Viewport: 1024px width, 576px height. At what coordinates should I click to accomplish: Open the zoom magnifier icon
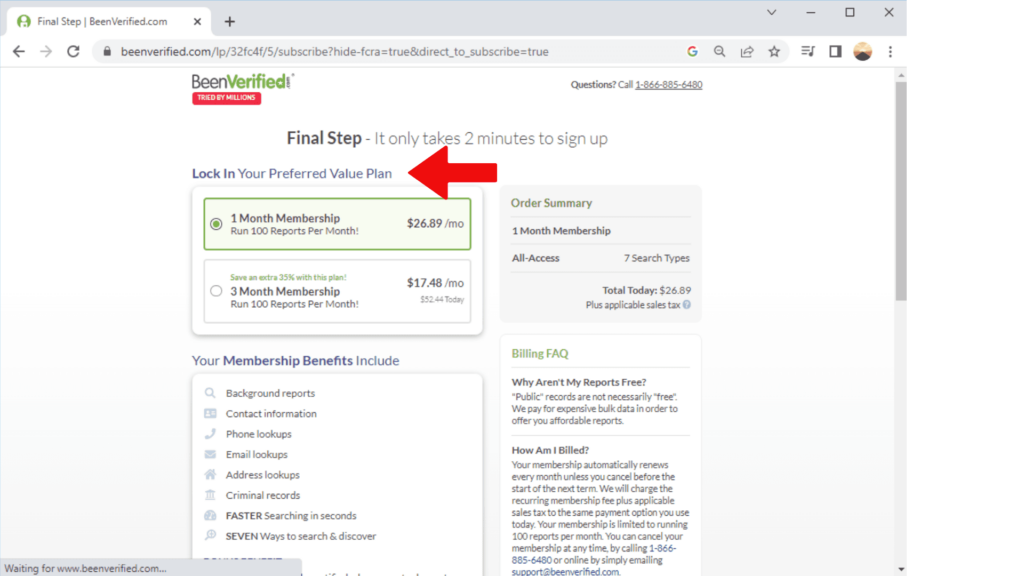tap(720, 52)
